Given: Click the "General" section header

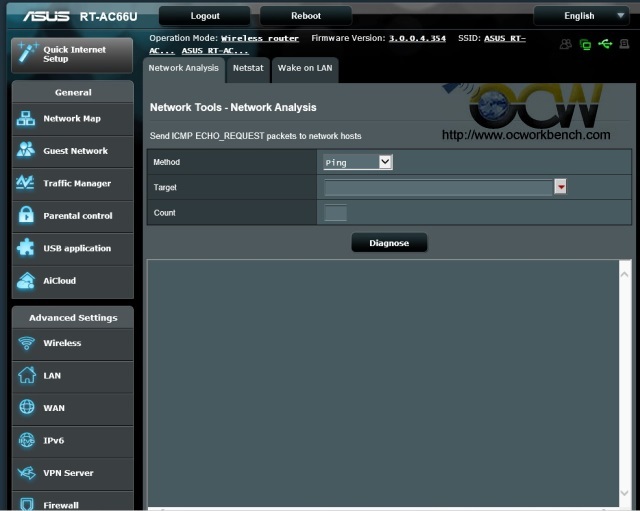Looking at the screenshot, I should 73,92.
